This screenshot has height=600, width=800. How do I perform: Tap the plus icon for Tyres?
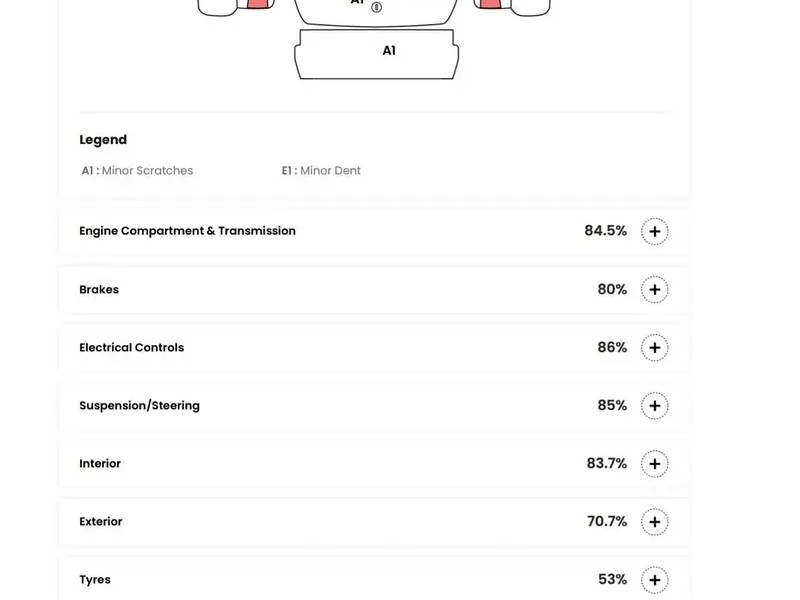[x=654, y=580]
